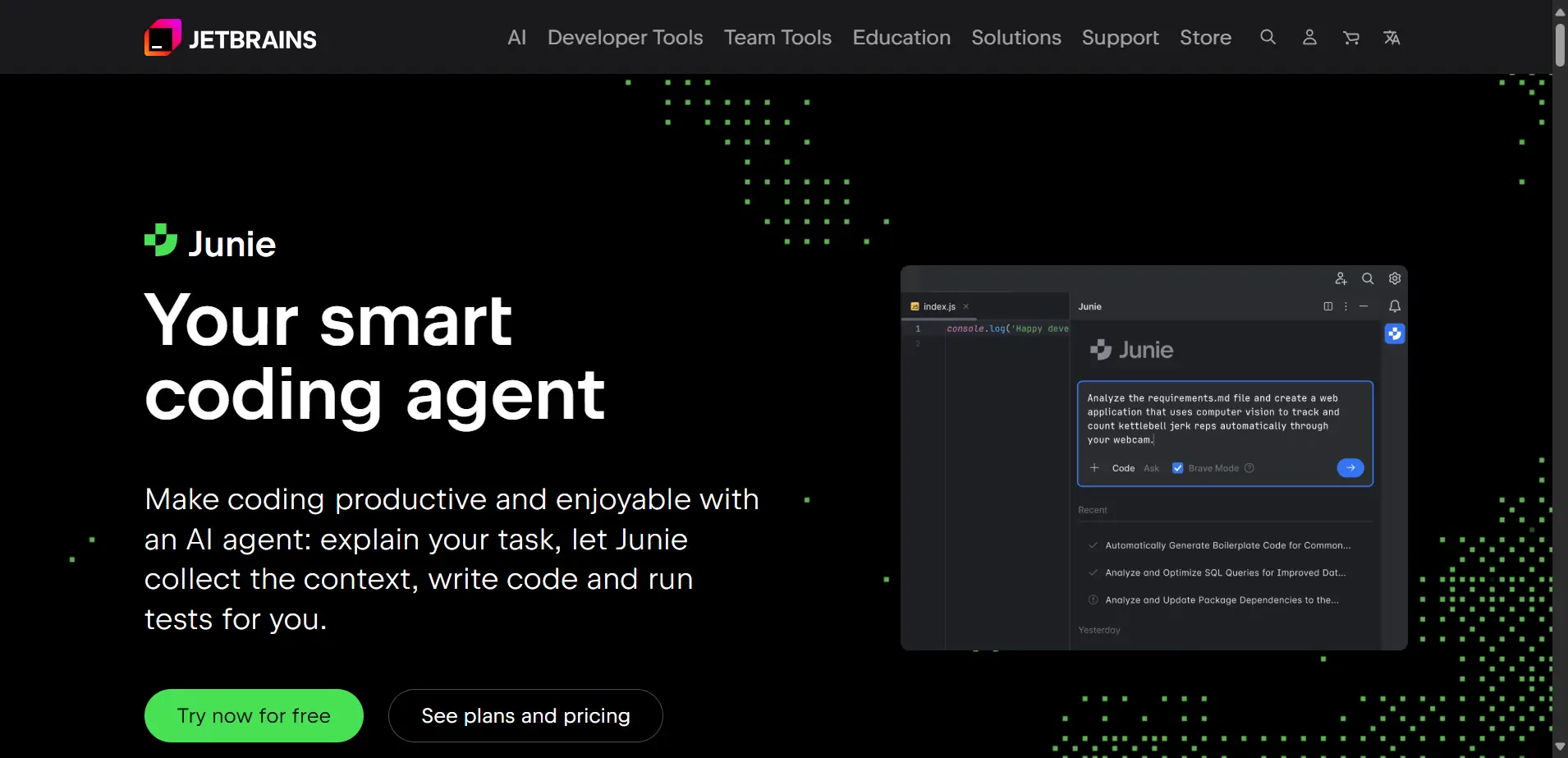The height and width of the screenshot is (758, 1568).
Task: Select Code mode in the Junie prompt
Action: click(x=1121, y=468)
